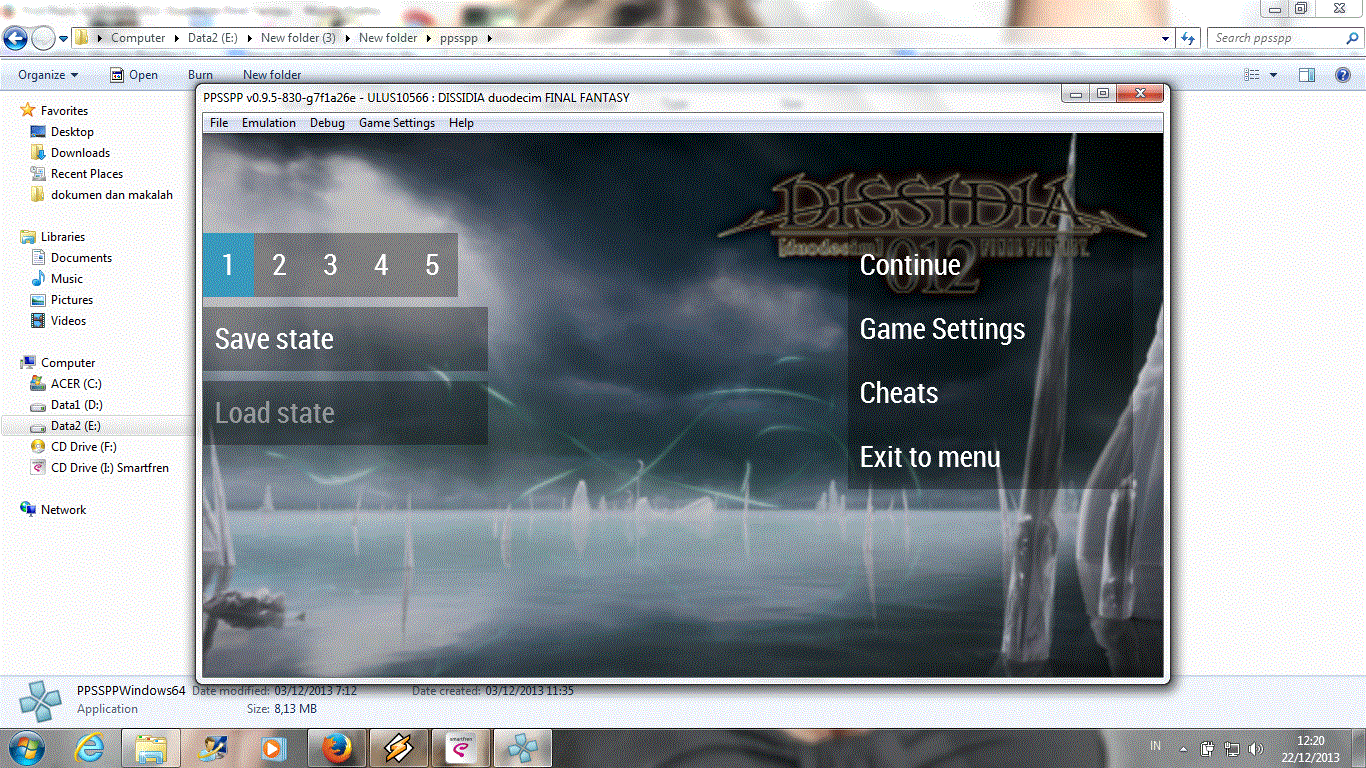Click Exit to menu
This screenshot has height=768, width=1366.
point(929,457)
